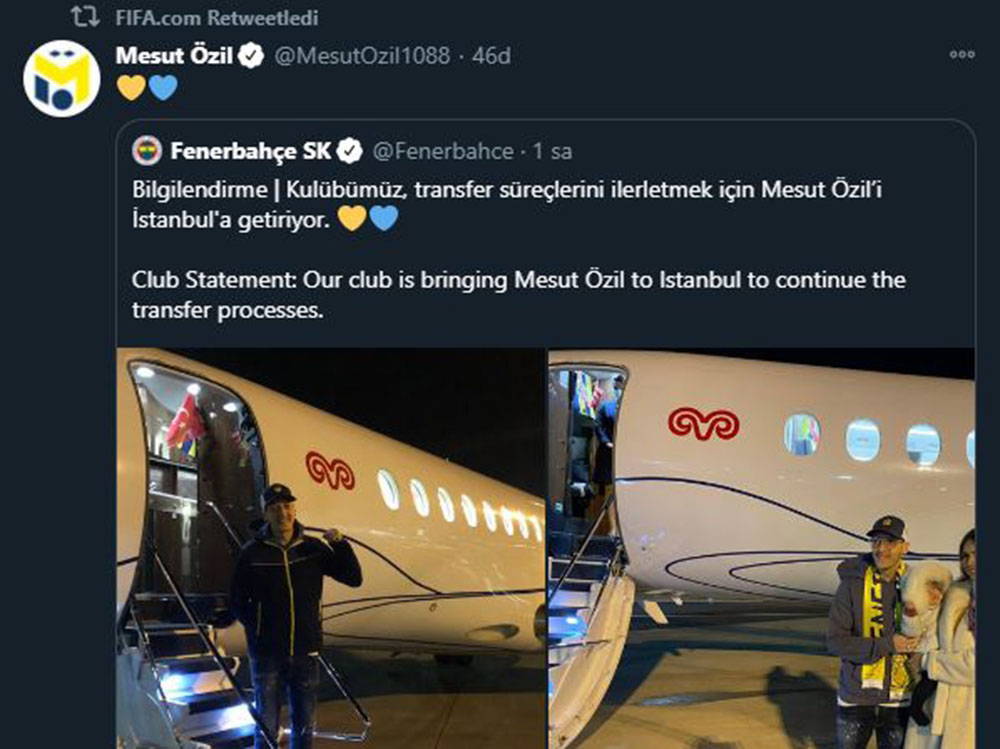
Task: Click yellow heart emoji after 'getiriyor.'
Action: pyautogui.click(x=352, y=218)
